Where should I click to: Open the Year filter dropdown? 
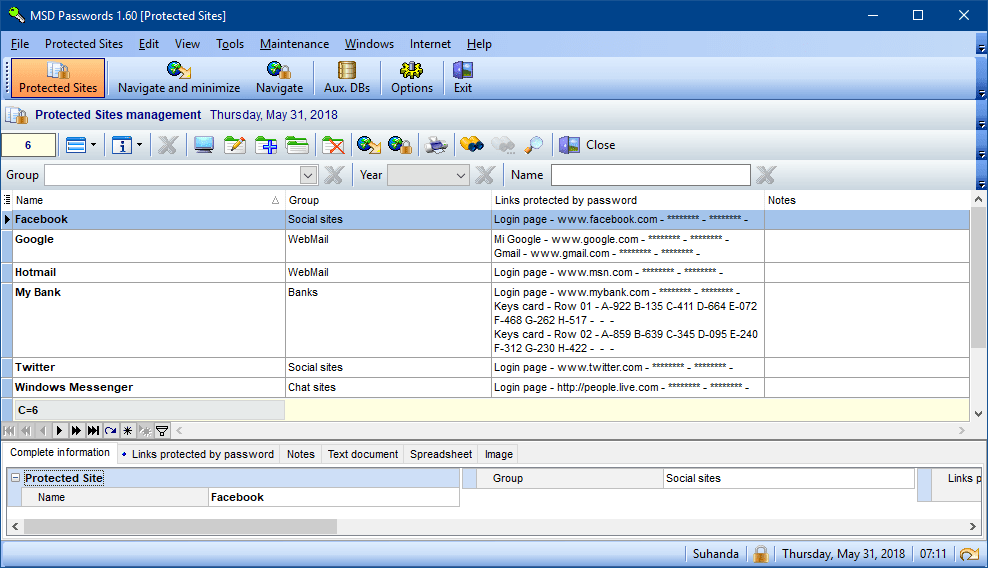click(x=461, y=175)
